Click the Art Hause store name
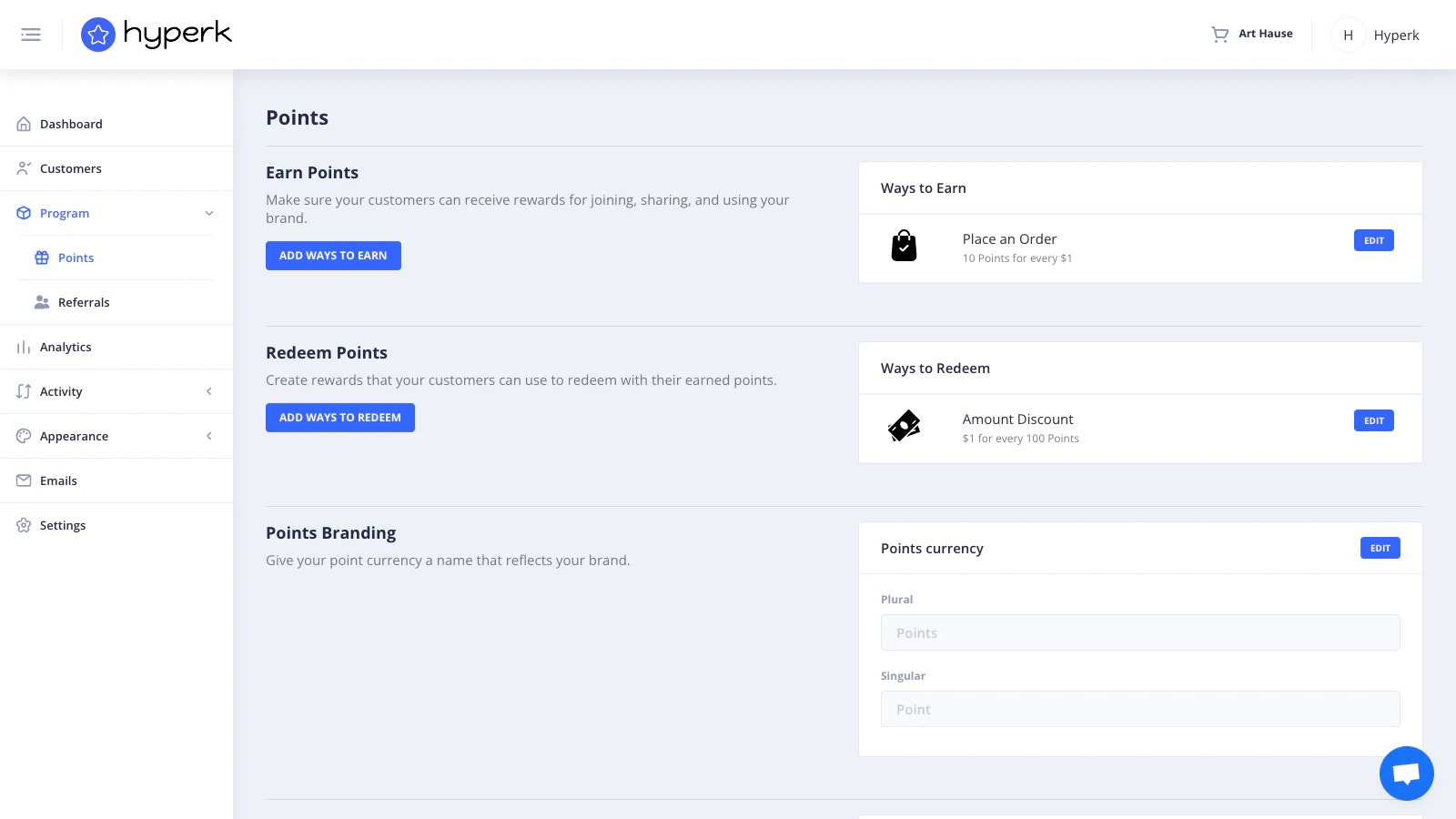 click(1266, 34)
